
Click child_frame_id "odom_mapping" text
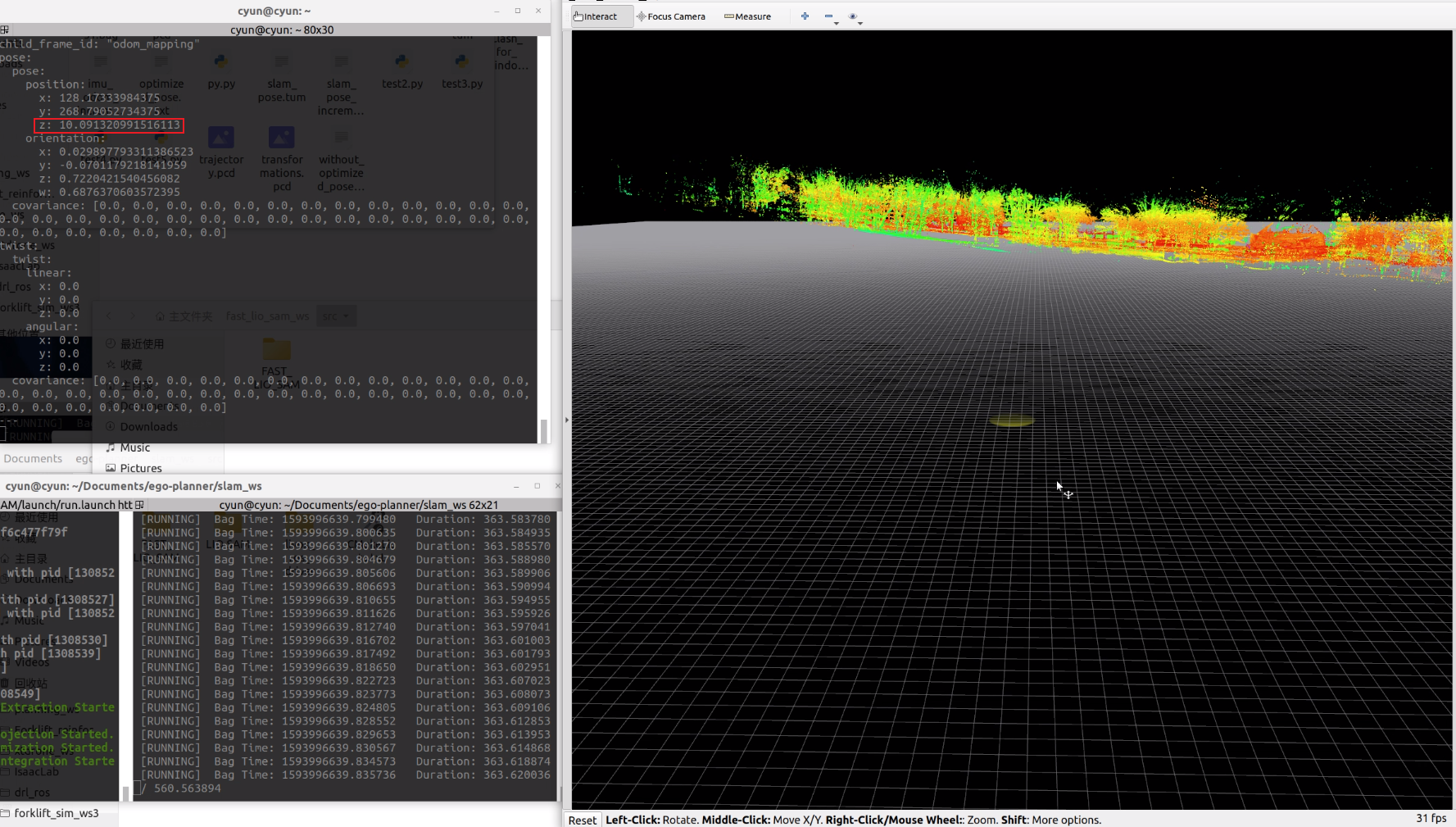point(99,44)
